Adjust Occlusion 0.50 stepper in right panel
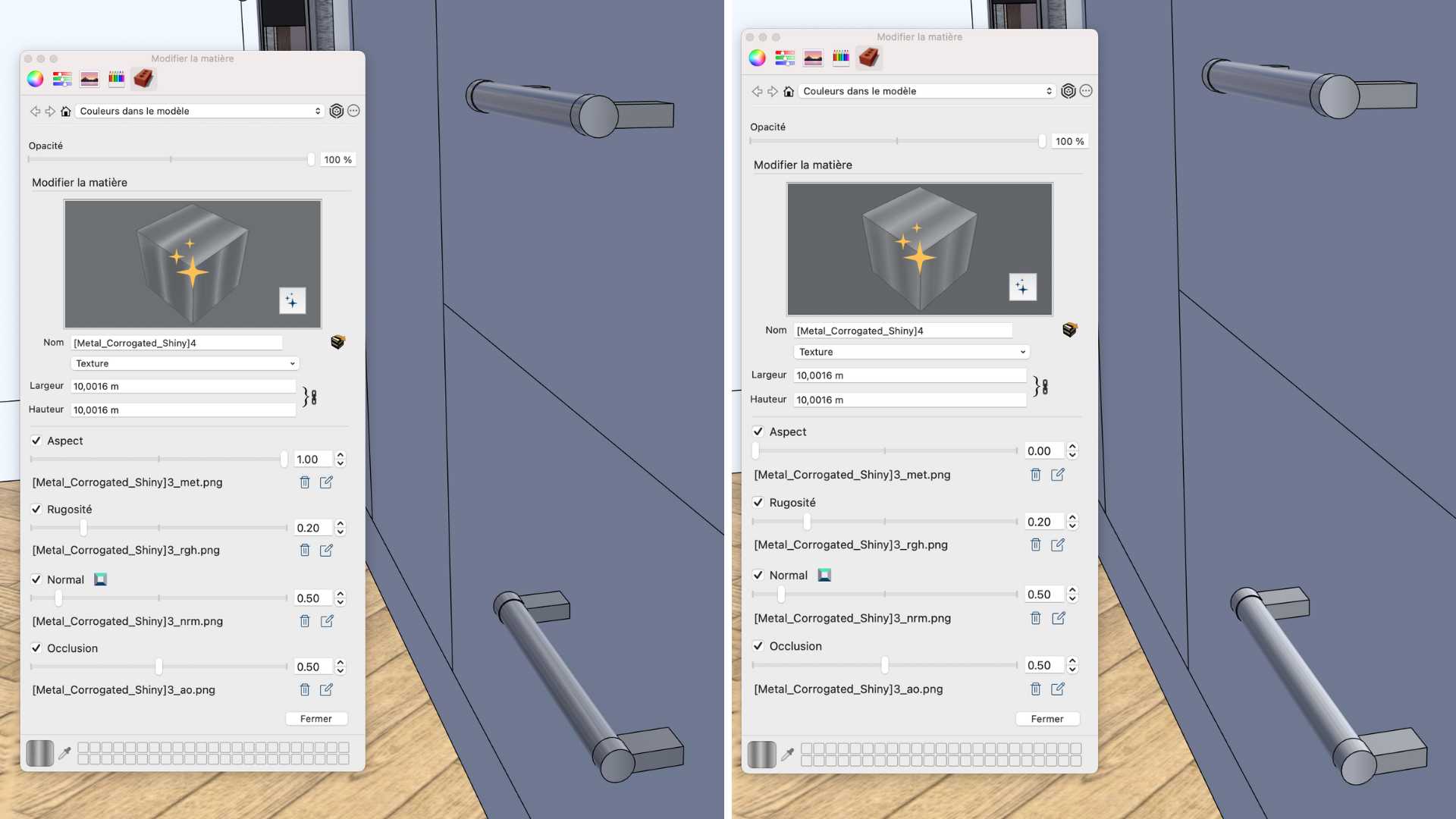 [x=1072, y=665]
